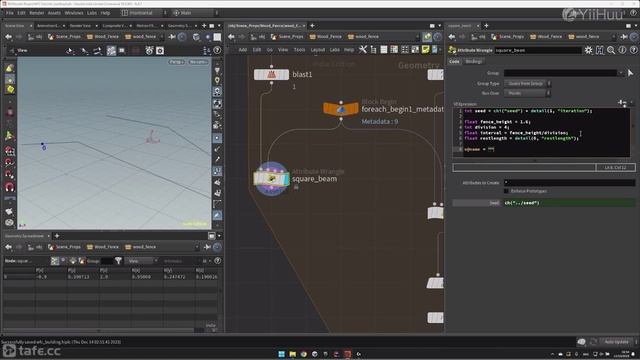Click the Seed parameter field
Viewport: 640px width, 360px height.
pyautogui.click(x=569, y=203)
